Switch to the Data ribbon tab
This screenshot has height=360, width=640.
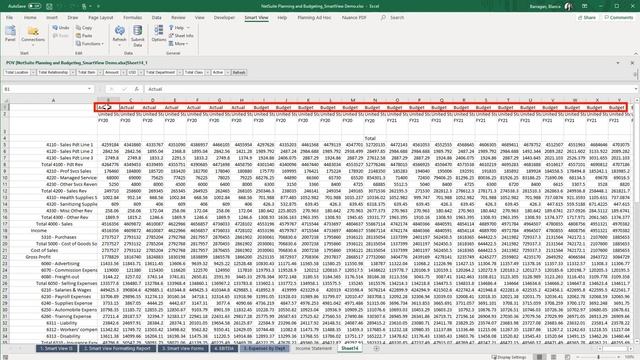click(x=156, y=18)
